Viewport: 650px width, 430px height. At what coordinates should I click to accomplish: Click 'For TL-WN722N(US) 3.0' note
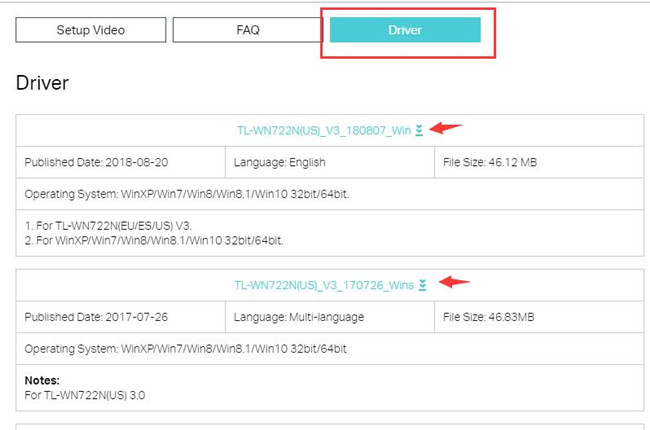click(x=85, y=395)
